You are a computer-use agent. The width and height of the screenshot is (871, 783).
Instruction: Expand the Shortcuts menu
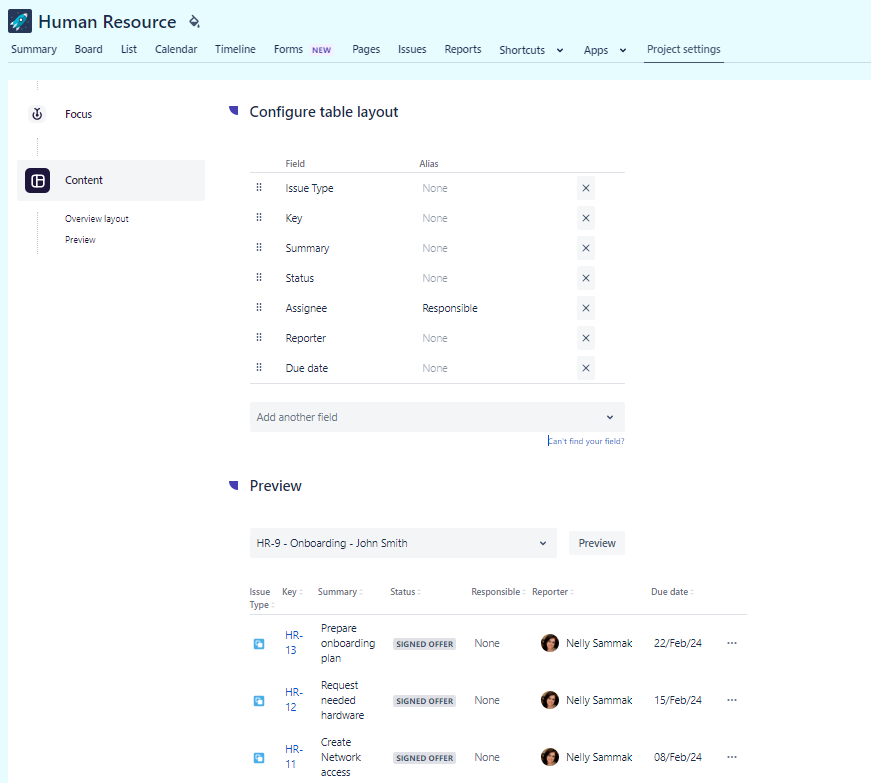531,50
